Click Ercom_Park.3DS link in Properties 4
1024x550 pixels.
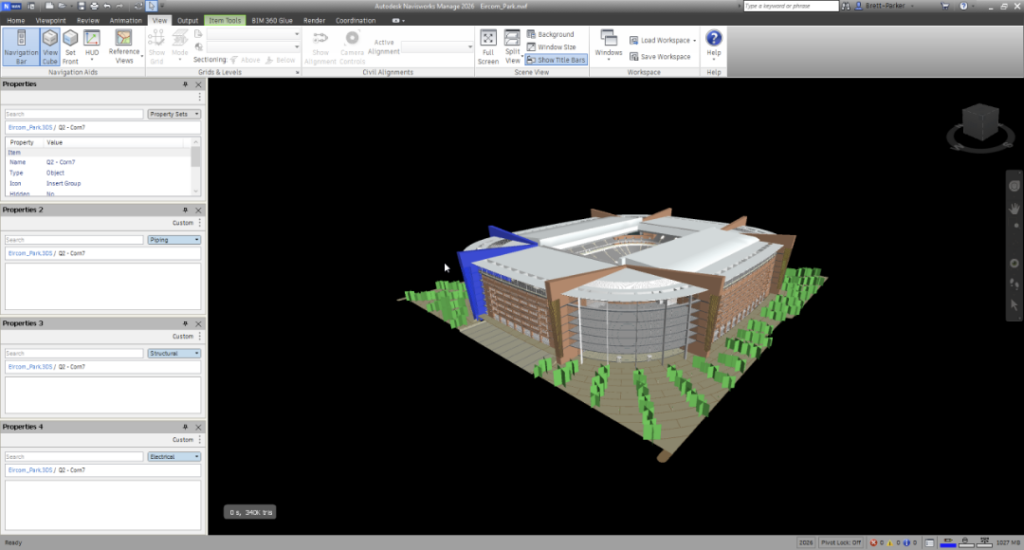pyautogui.click(x=30, y=470)
